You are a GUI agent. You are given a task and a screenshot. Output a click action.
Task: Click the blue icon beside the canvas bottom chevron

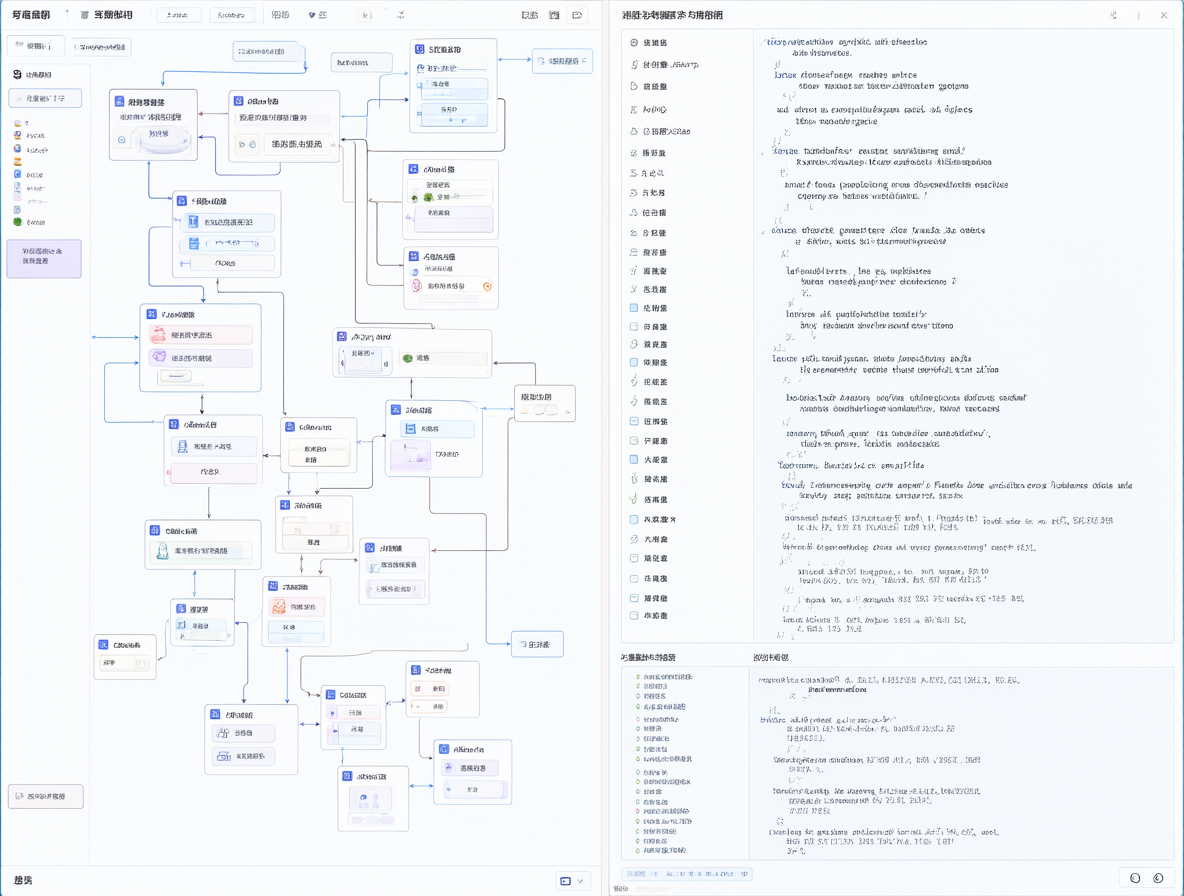point(565,881)
